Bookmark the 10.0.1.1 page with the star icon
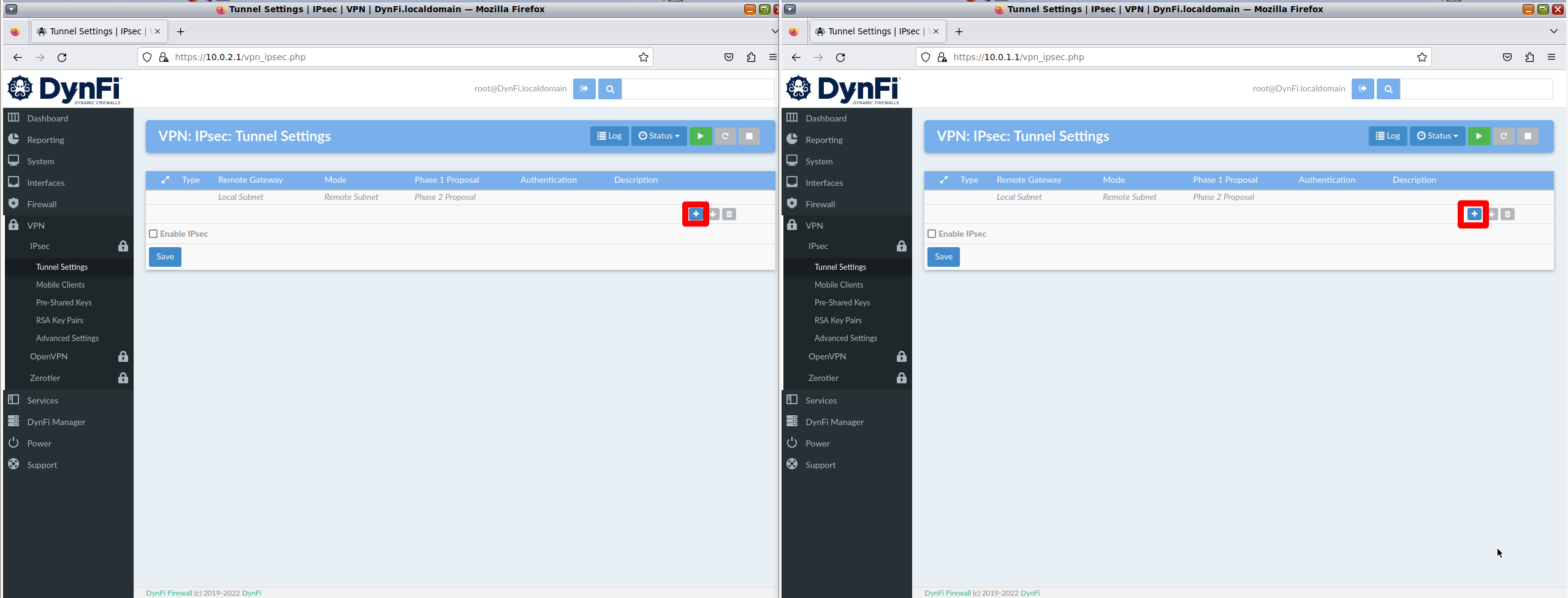Viewport: 1568px width, 598px height. pos(1421,57)
